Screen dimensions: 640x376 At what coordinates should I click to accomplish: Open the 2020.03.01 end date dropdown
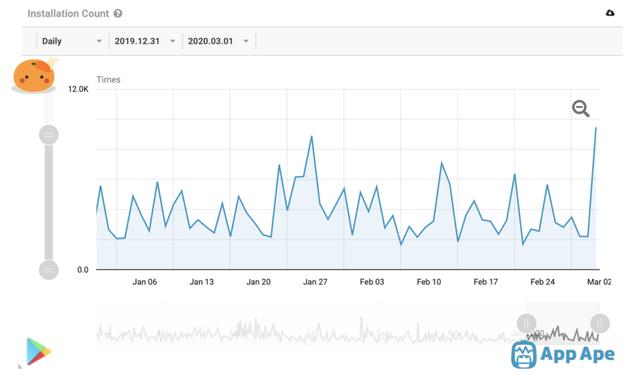point(218,41)
